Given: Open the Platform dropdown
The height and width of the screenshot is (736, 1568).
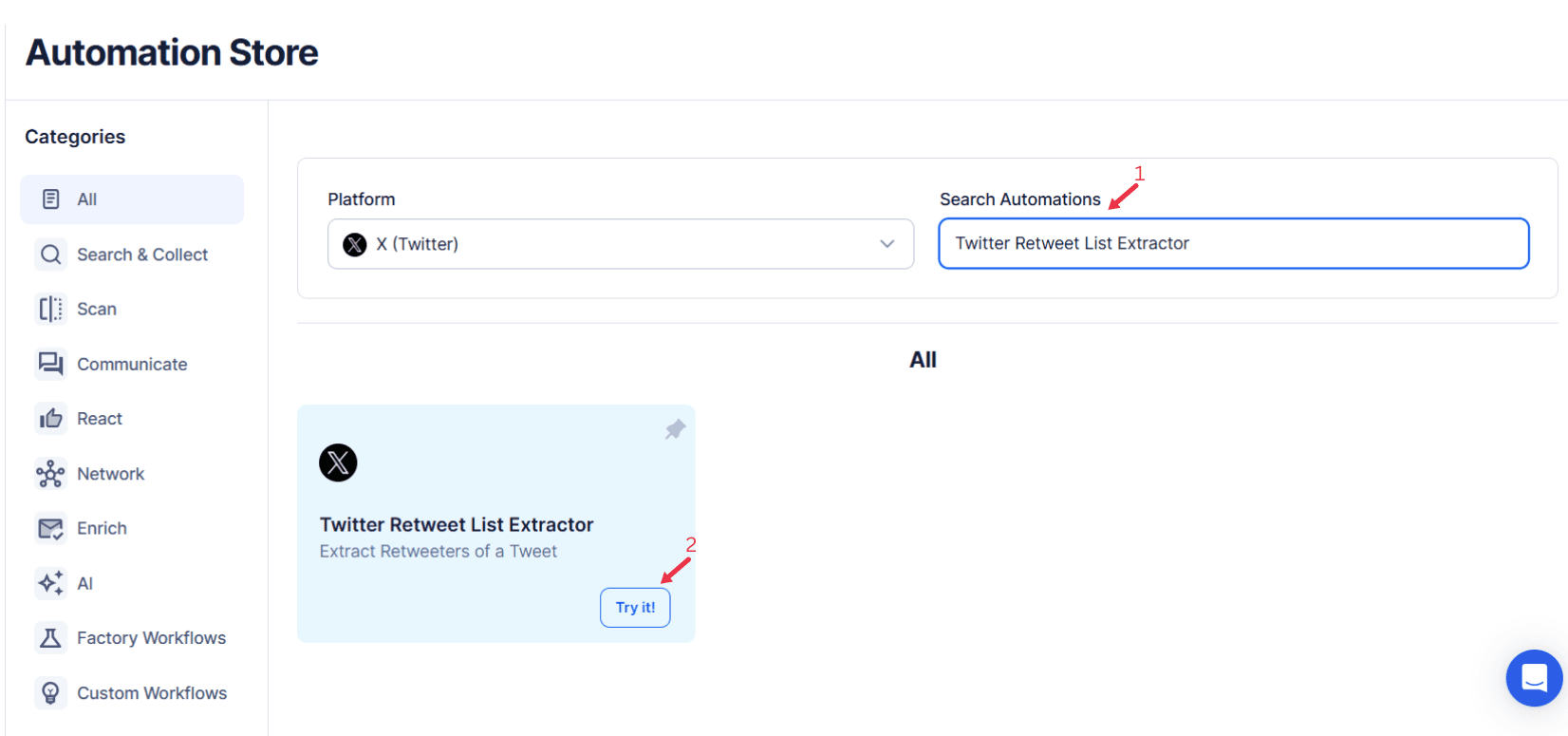Looking at the screenshot, I should [620, 244].
